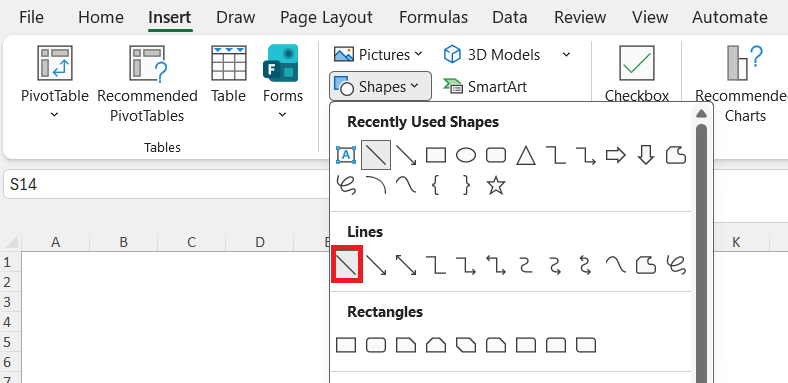The image size is (788, 383).
Task: Insert a SmartArt graphic
Action: 485,86
